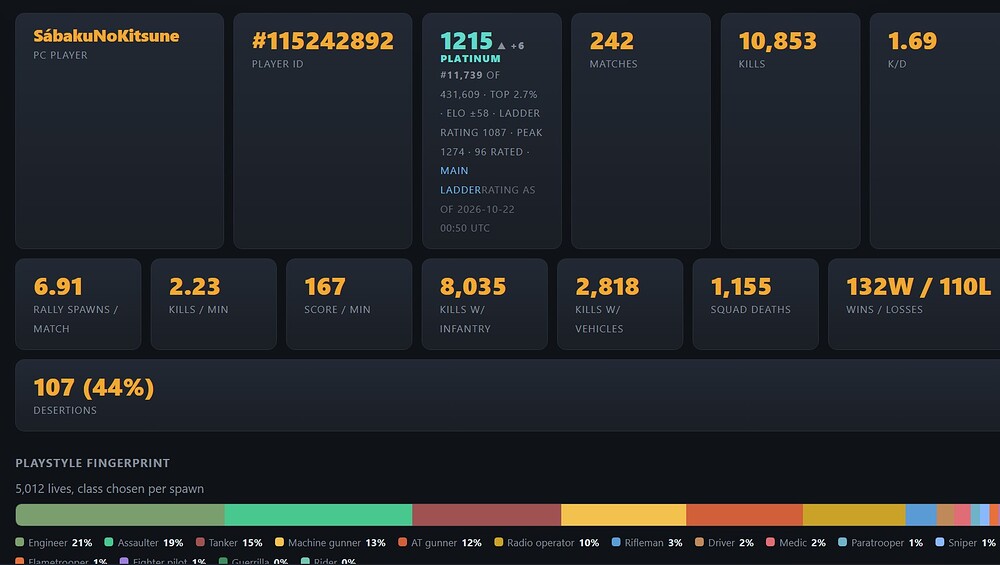The width and height of the screenshot is (1000, 565).
Task: Click the green Assaulter bar segment
Action: click(318, 515)
